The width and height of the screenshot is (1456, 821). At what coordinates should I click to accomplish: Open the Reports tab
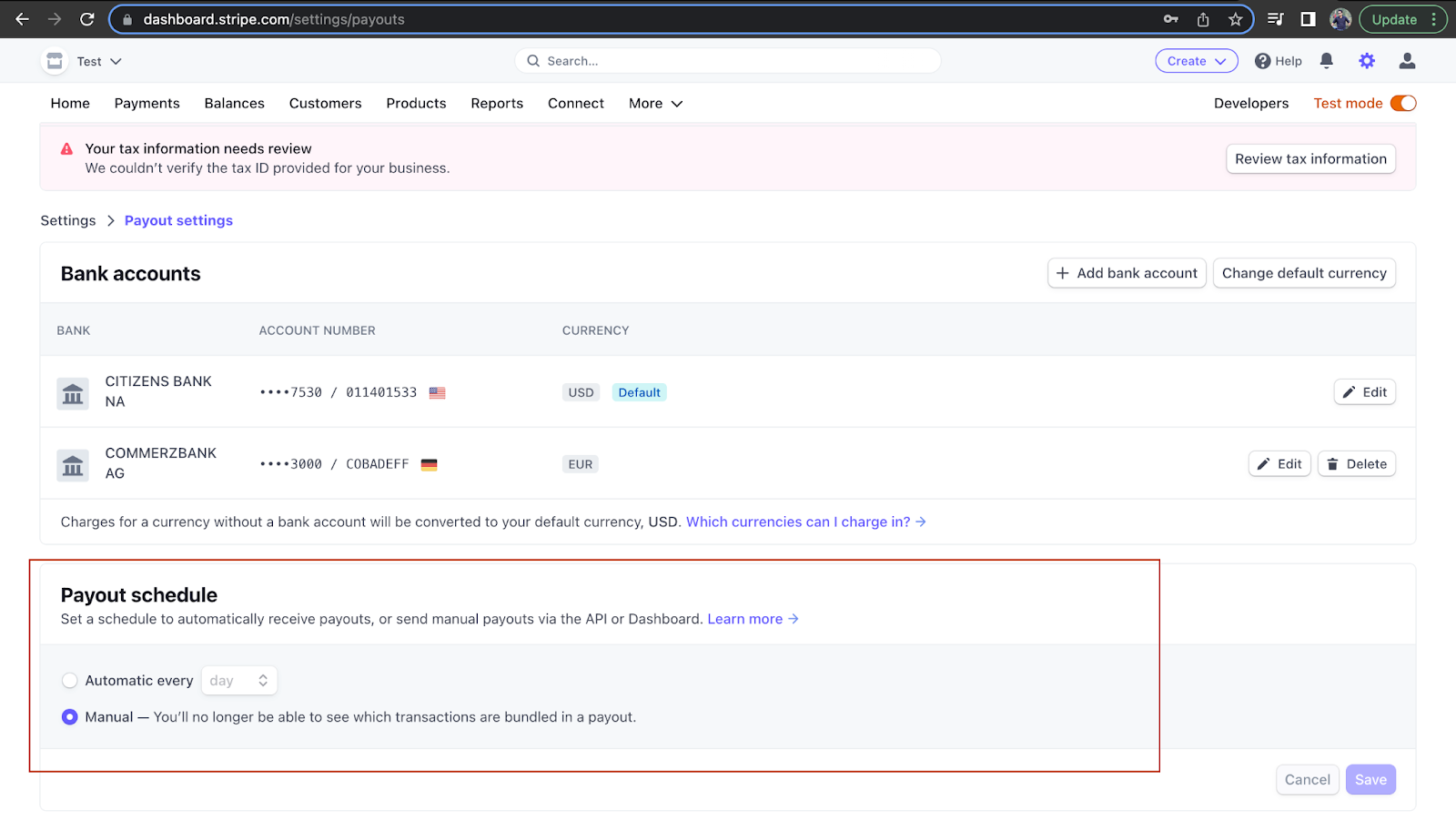pyautogui.click(x=497, y=104)
